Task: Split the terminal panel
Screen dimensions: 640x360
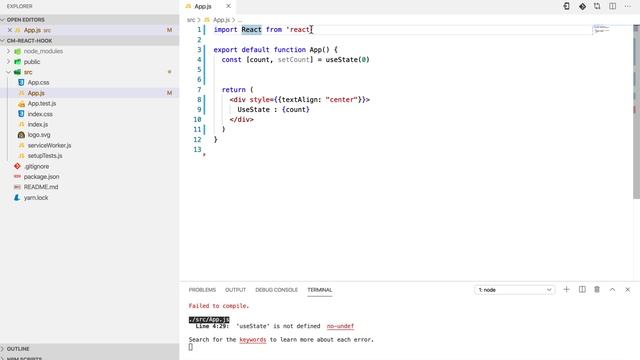Action: [x=582, y=289]
